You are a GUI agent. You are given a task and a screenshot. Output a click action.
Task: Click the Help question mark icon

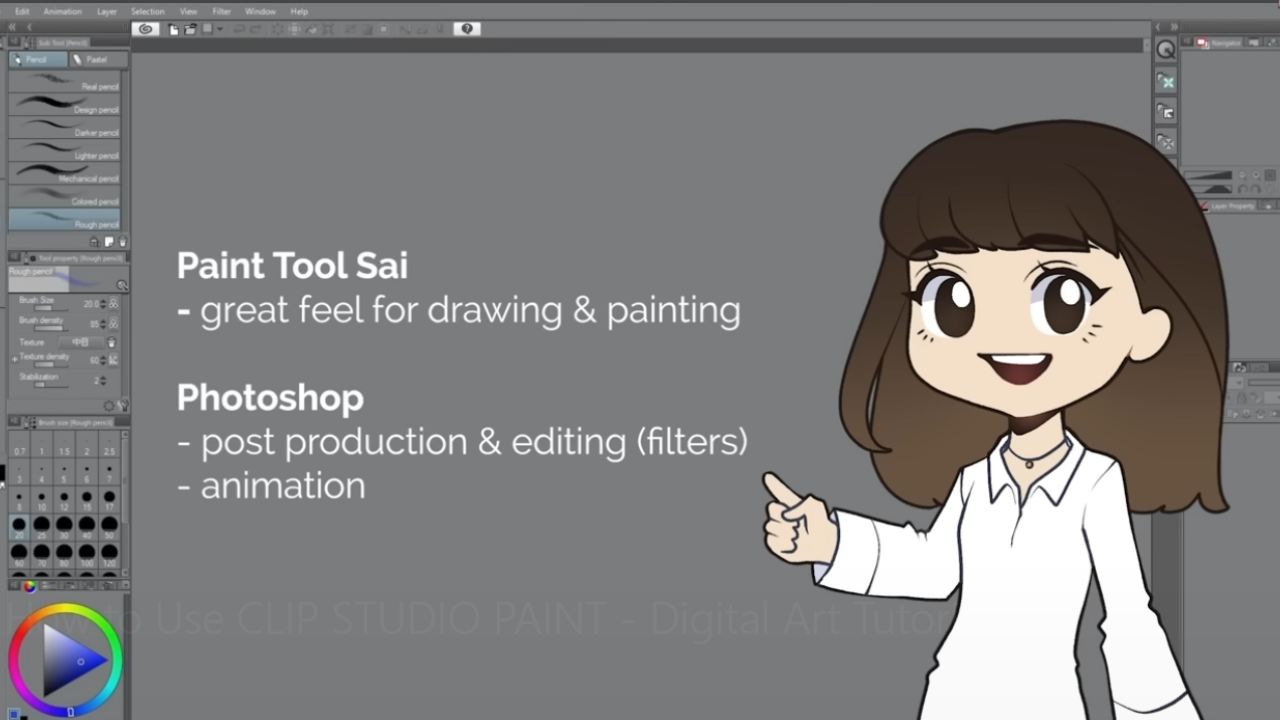[x=467, y=29]
